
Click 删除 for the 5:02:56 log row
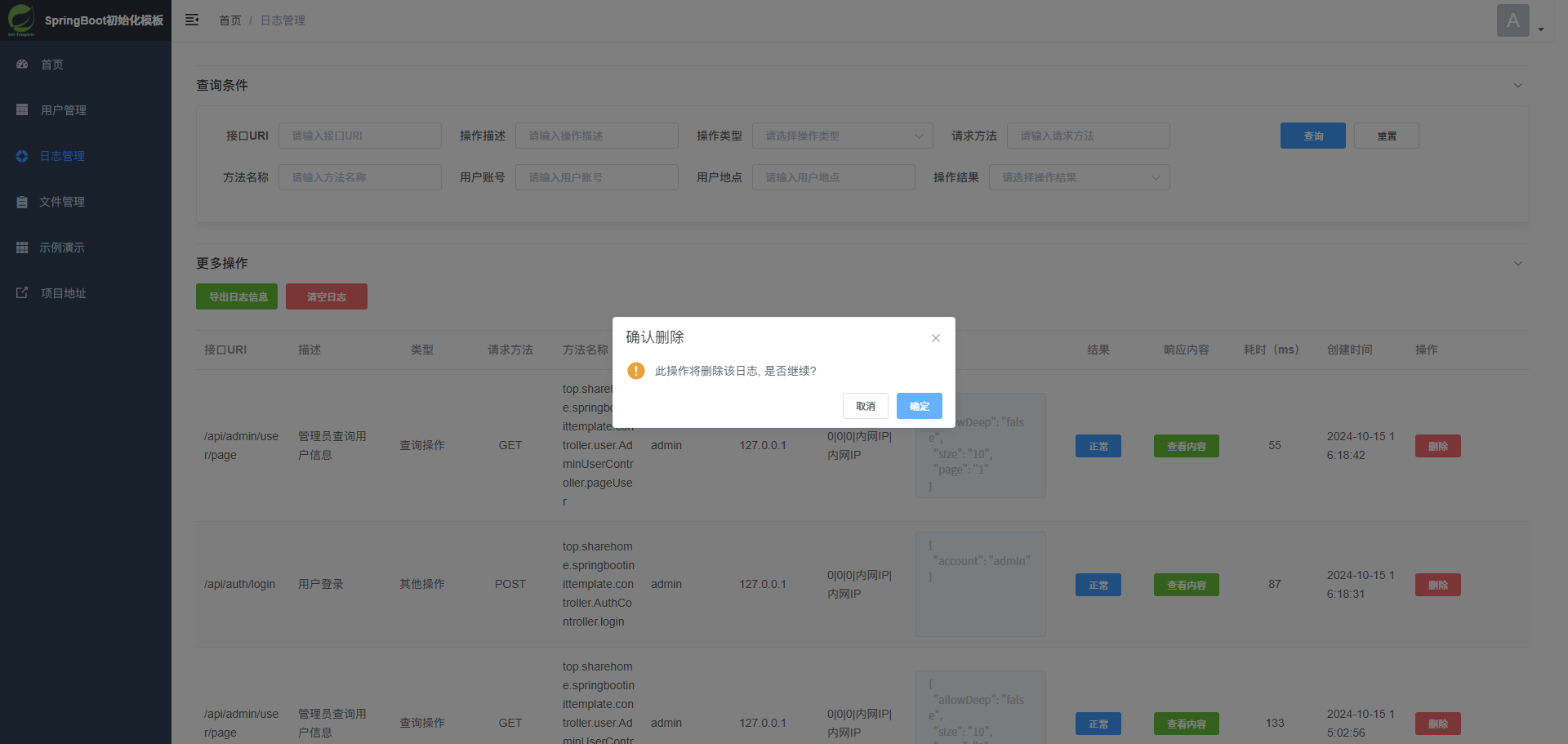pos(1438,724)
